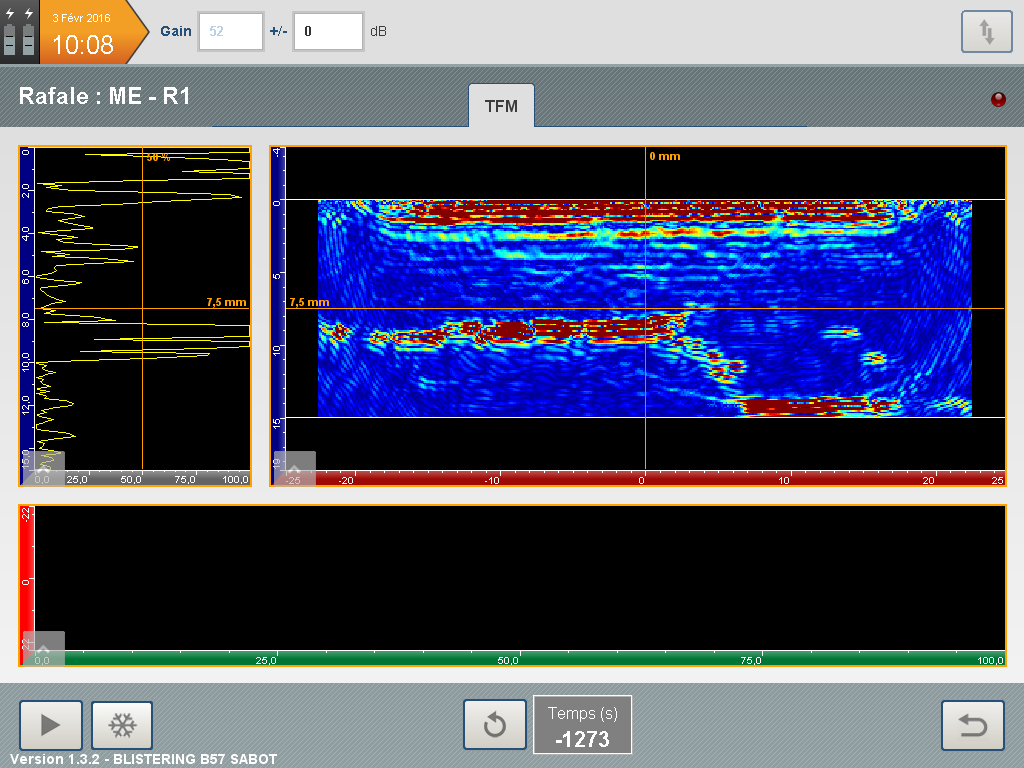Click the red status LED indicator
This screenshot has height=768, width=1024.
point(998,99)
